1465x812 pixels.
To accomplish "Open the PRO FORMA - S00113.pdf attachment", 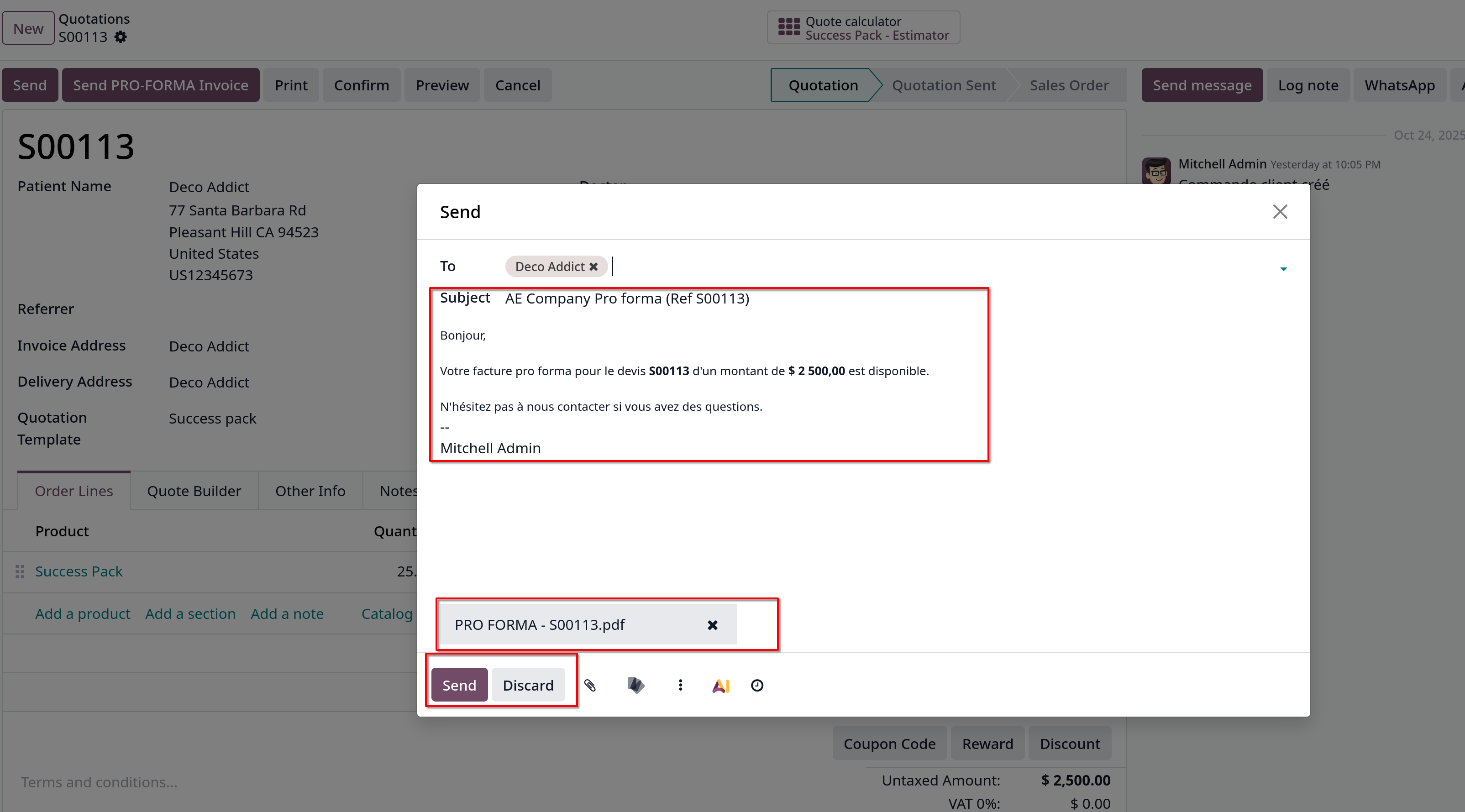I will coord(540,624).
